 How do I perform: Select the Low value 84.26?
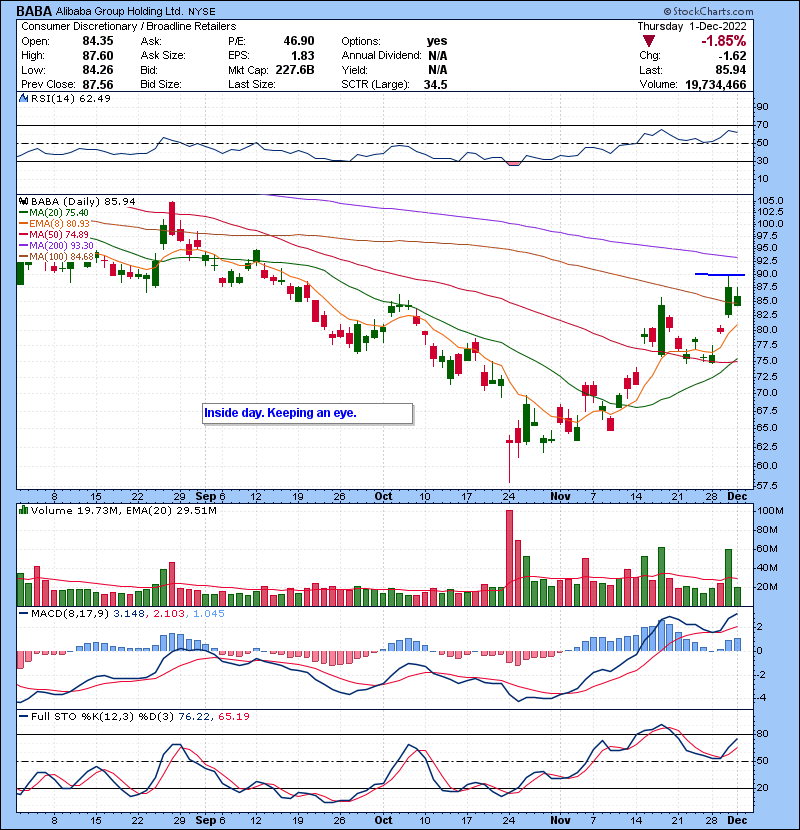(x=97, y=70)
